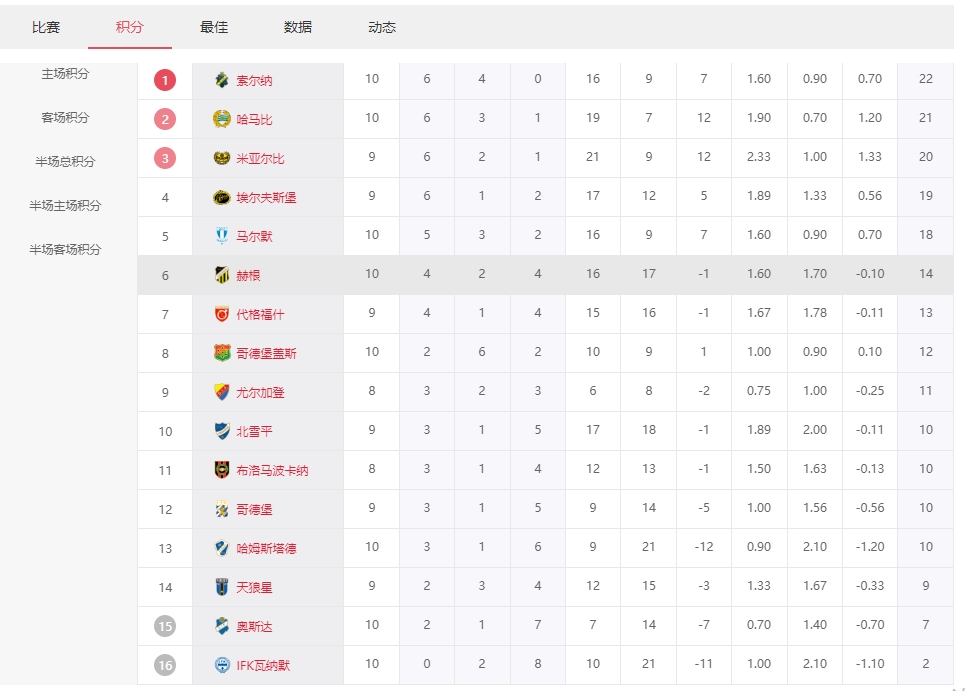Click the 米亚尔比 team logo
This screenshot has height=691, width=969.
point(222,158)
